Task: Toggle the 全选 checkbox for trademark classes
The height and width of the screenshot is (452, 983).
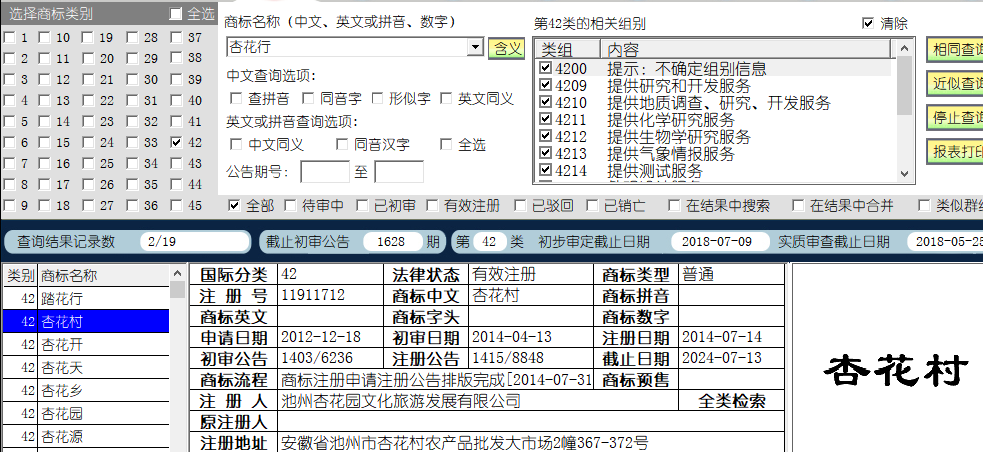Action: point(177,14)
